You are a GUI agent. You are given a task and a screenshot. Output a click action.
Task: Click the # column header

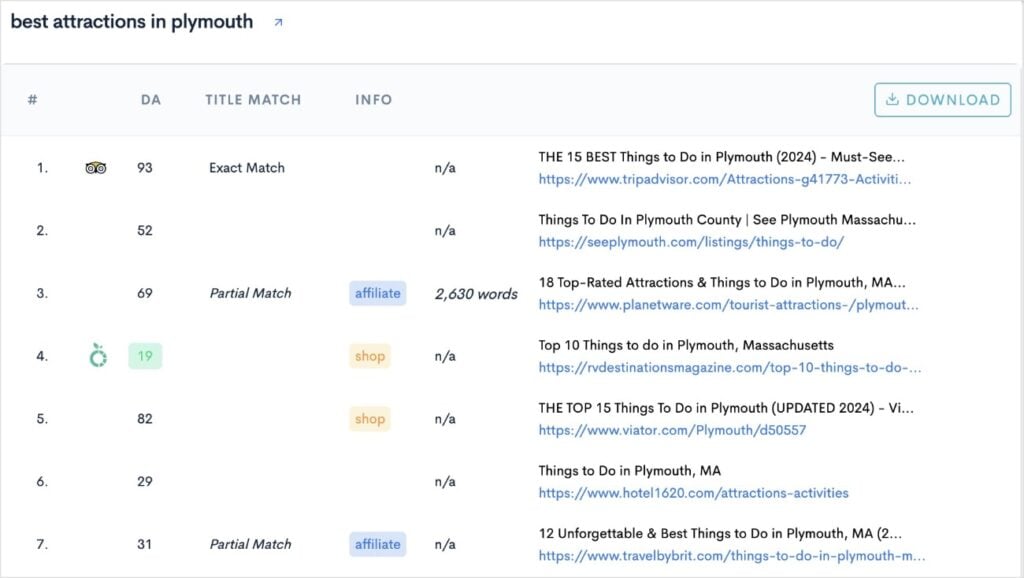(x=31, y=99)
